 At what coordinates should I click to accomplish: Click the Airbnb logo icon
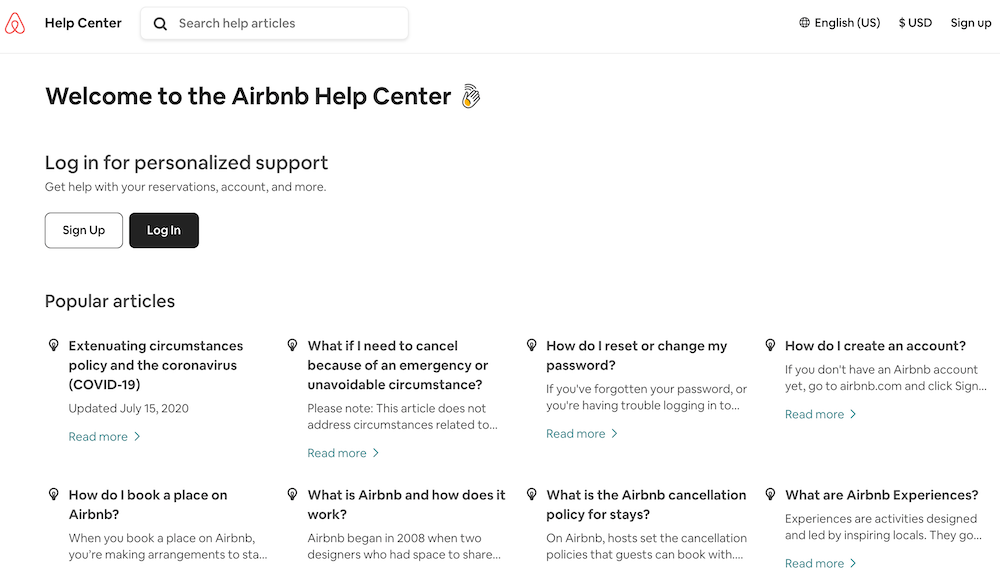coord(15,23)
